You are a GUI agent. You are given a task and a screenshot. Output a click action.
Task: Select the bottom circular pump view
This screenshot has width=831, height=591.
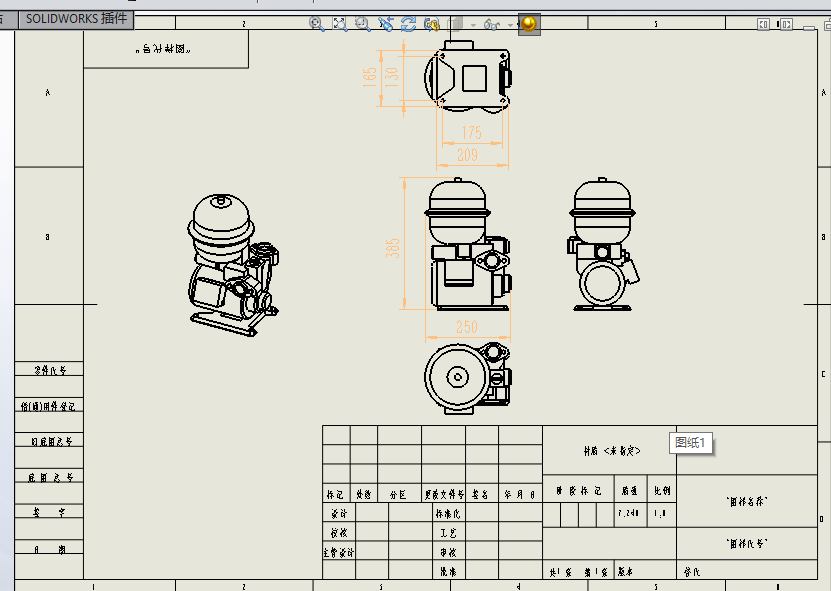[x=467, y=377]
